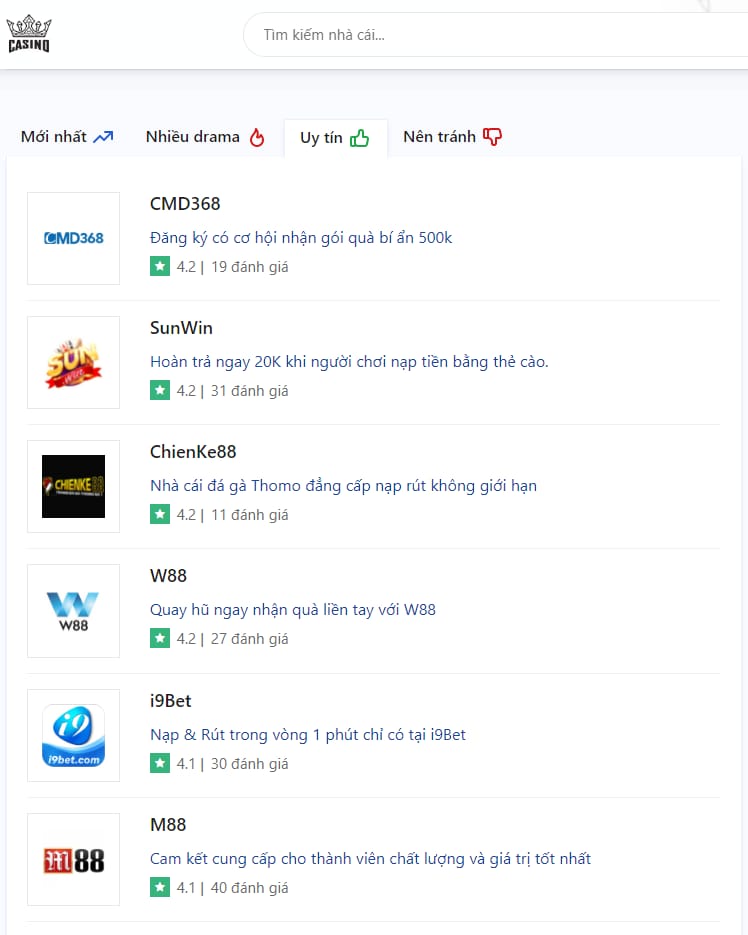Click the green star icon in i9Bet row
Screen dimensions: 748x935
[160, 763]
